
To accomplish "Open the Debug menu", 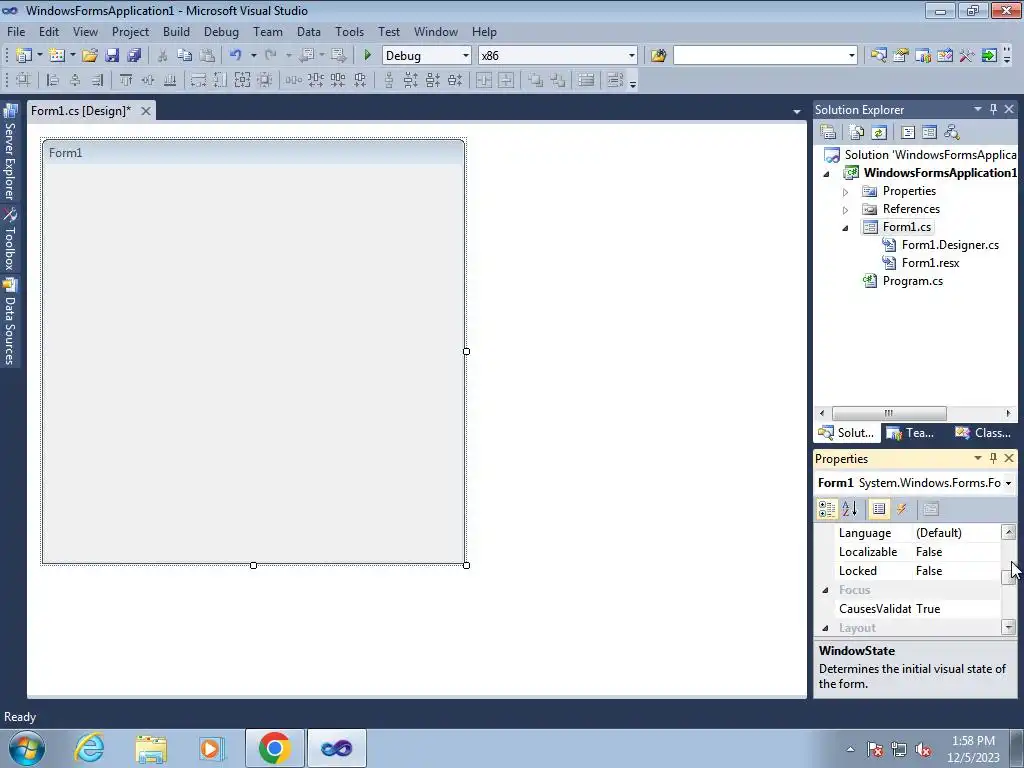I will pos(221,31).
